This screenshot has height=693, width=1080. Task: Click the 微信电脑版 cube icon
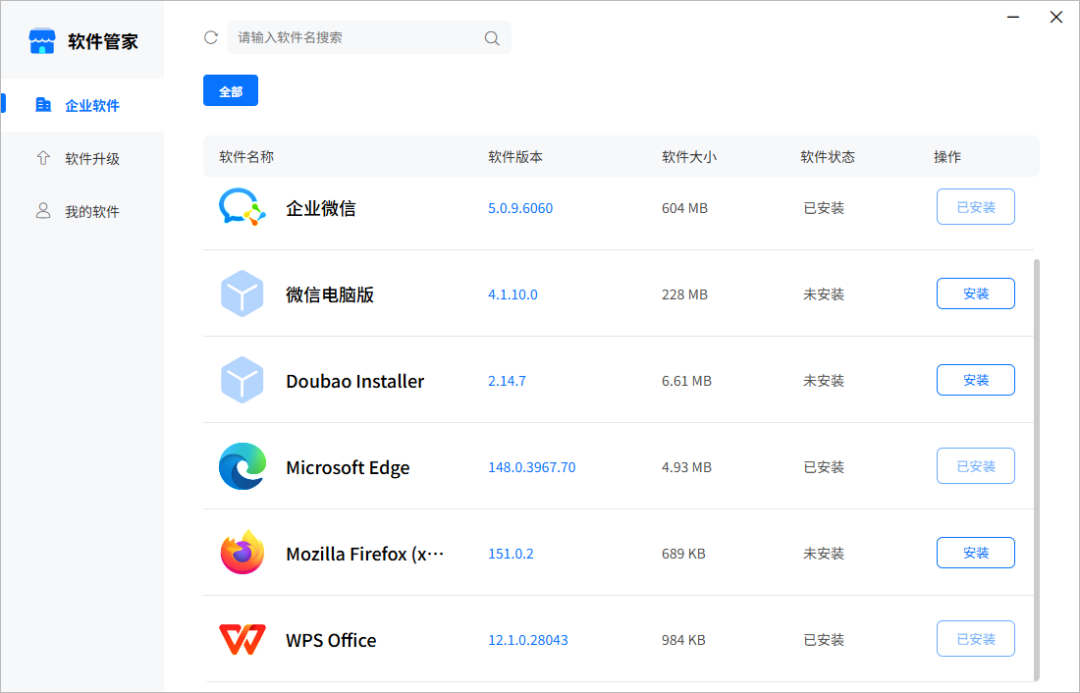(242, 293)
